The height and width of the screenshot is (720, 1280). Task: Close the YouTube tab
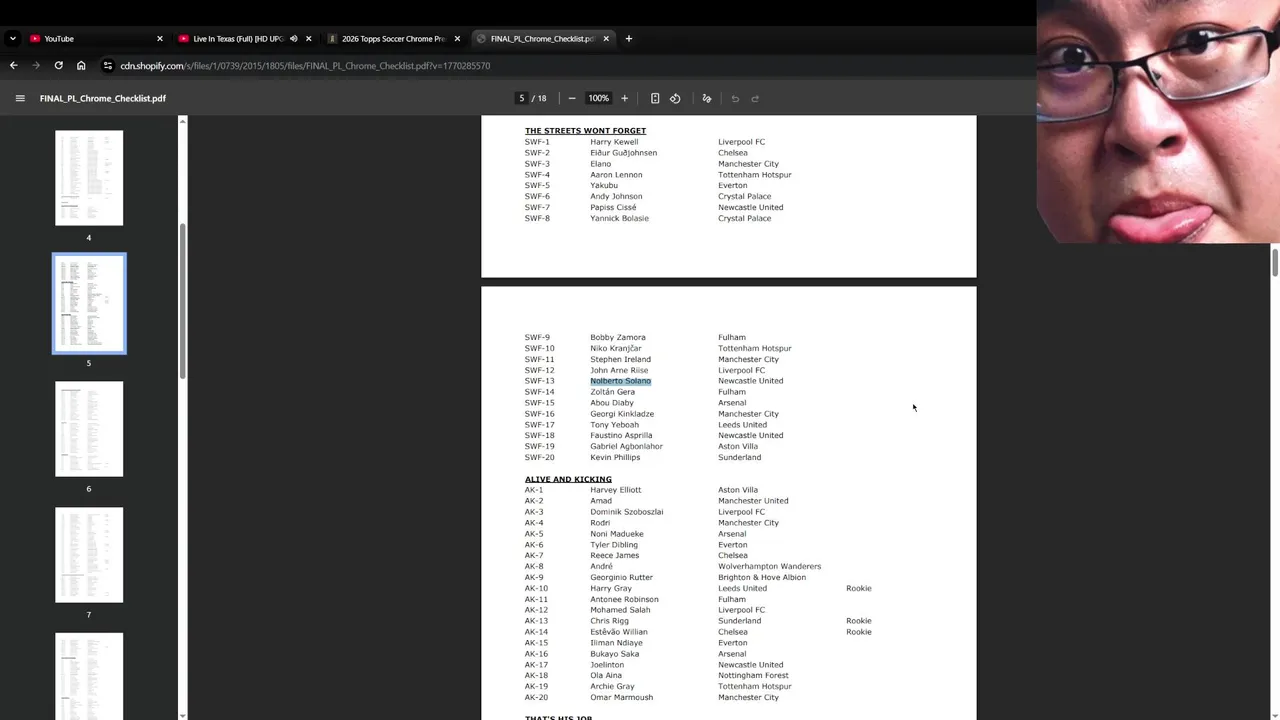(x=159, y=39)
